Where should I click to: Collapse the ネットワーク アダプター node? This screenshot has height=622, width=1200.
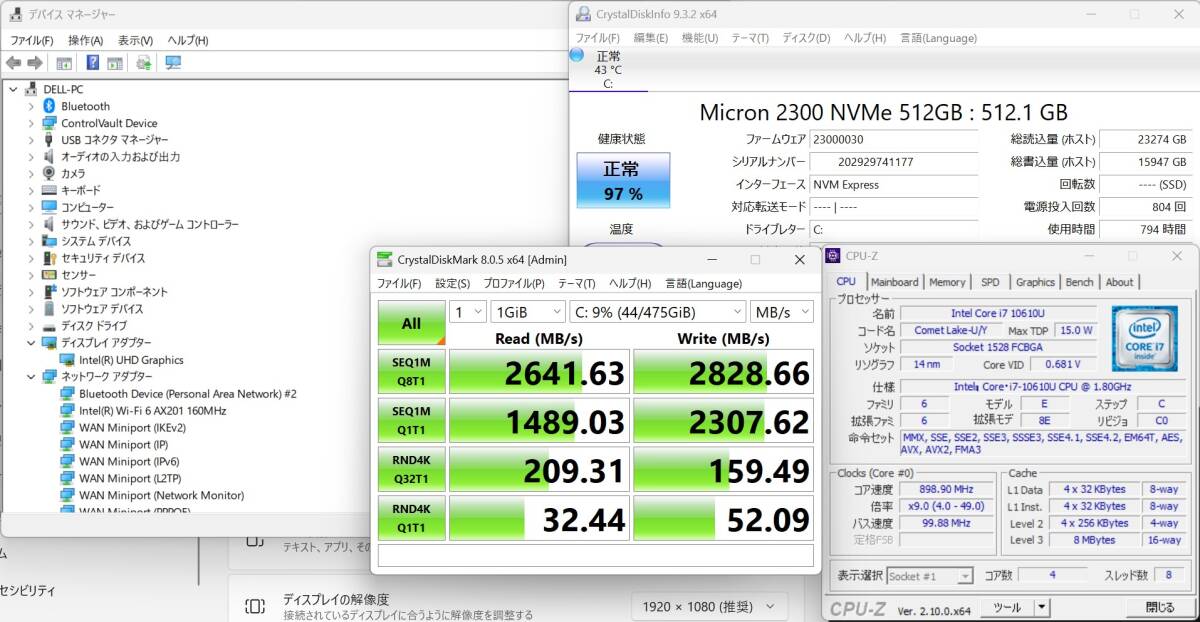[x=31, y=377]
